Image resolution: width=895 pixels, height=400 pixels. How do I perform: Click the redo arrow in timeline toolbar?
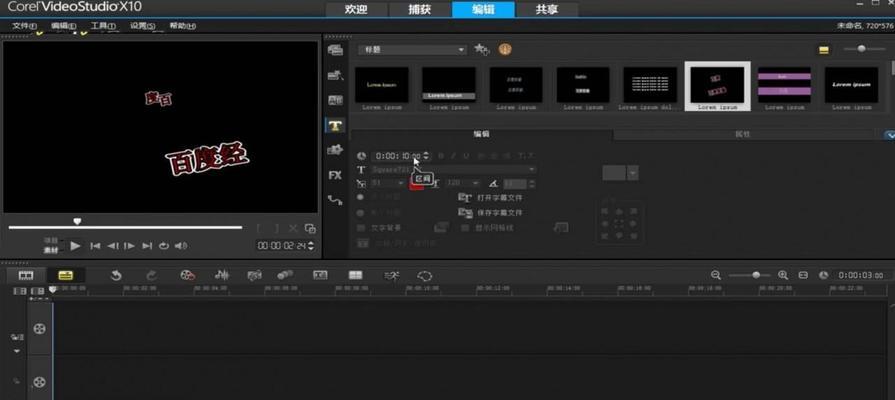[x=151, y=276]
